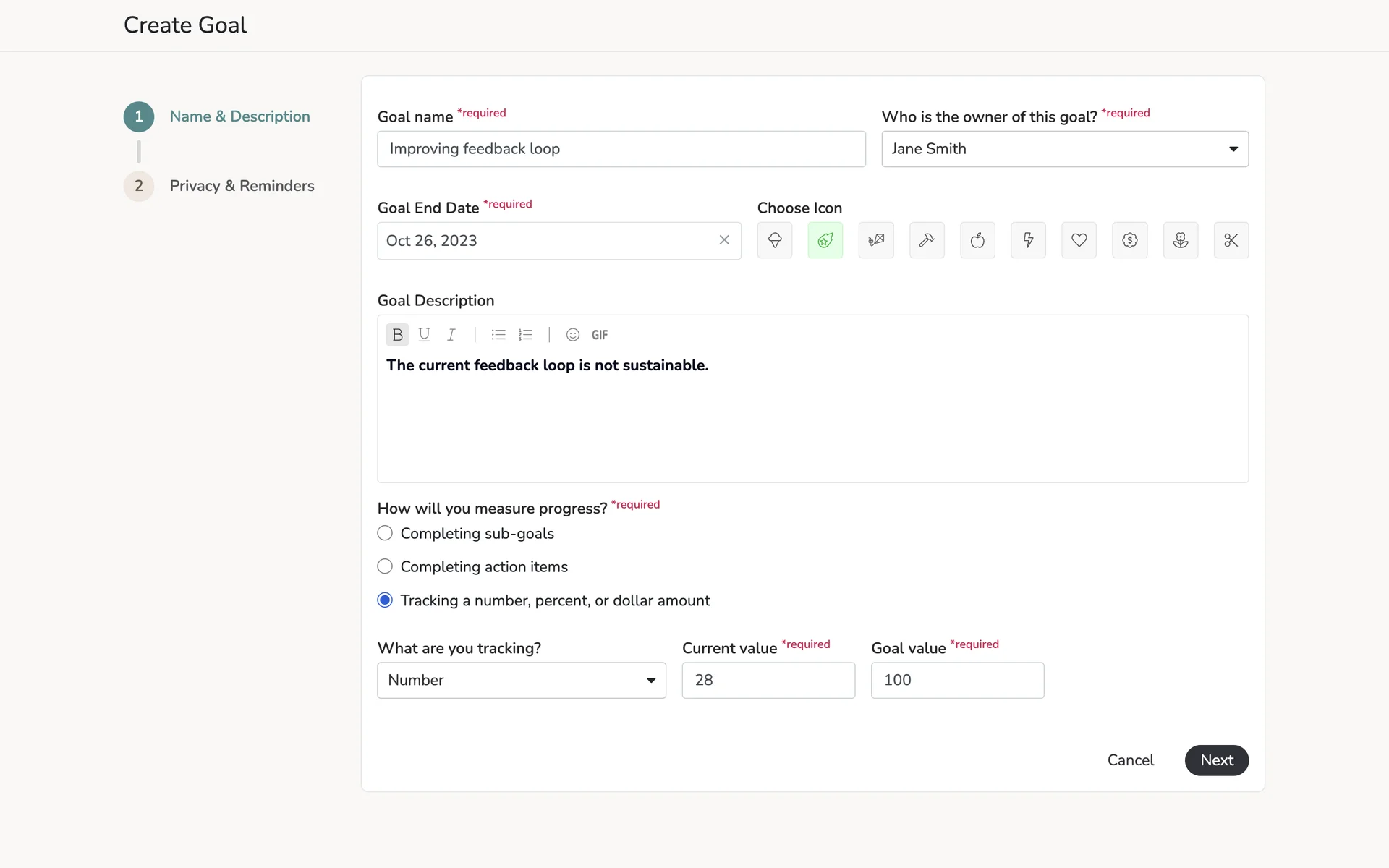Viewport: 1389px width, 868px height.
Task: Select Completing sub-goals radio option
Action: [x=385, y=534]
